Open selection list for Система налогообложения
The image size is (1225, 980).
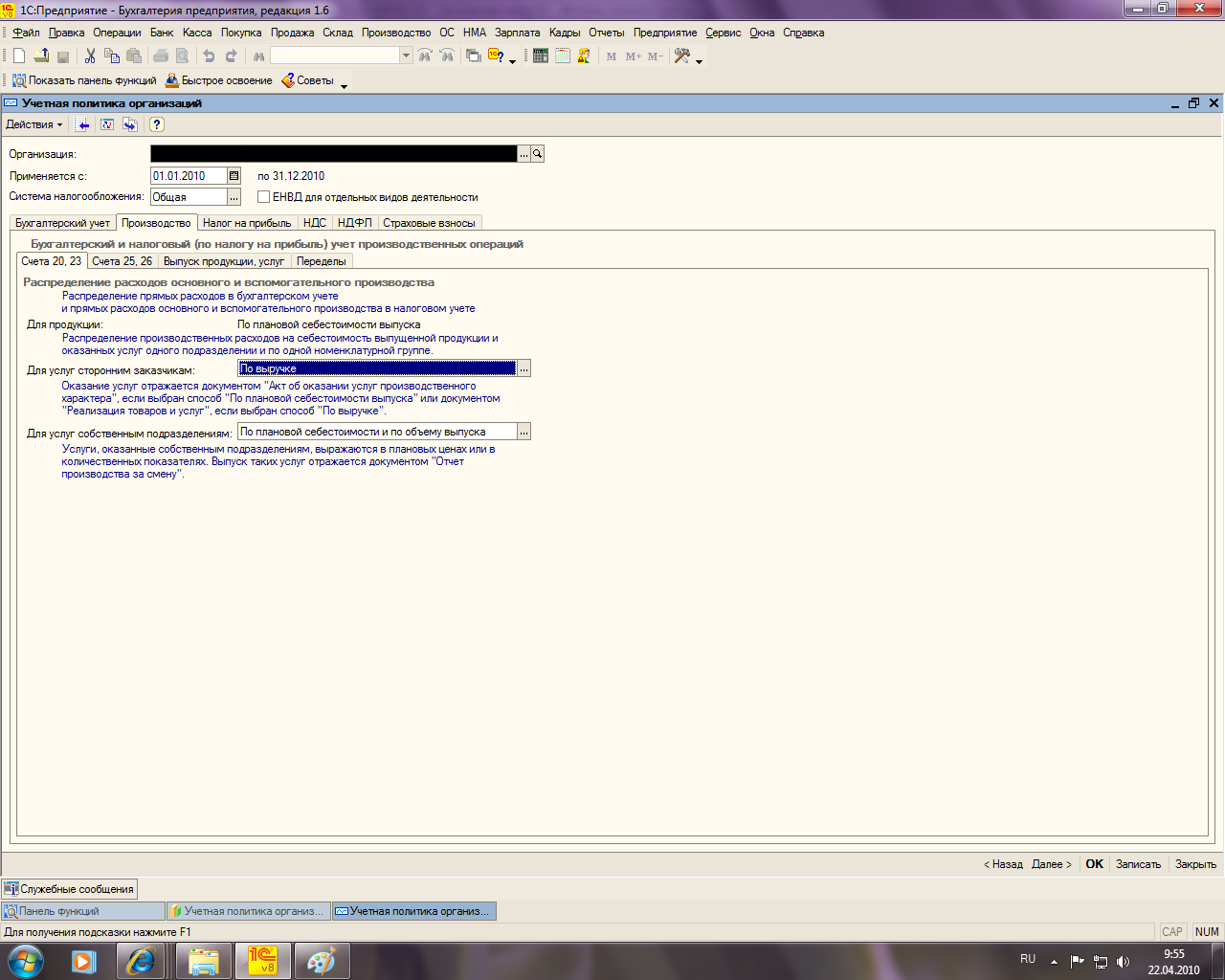234,197
